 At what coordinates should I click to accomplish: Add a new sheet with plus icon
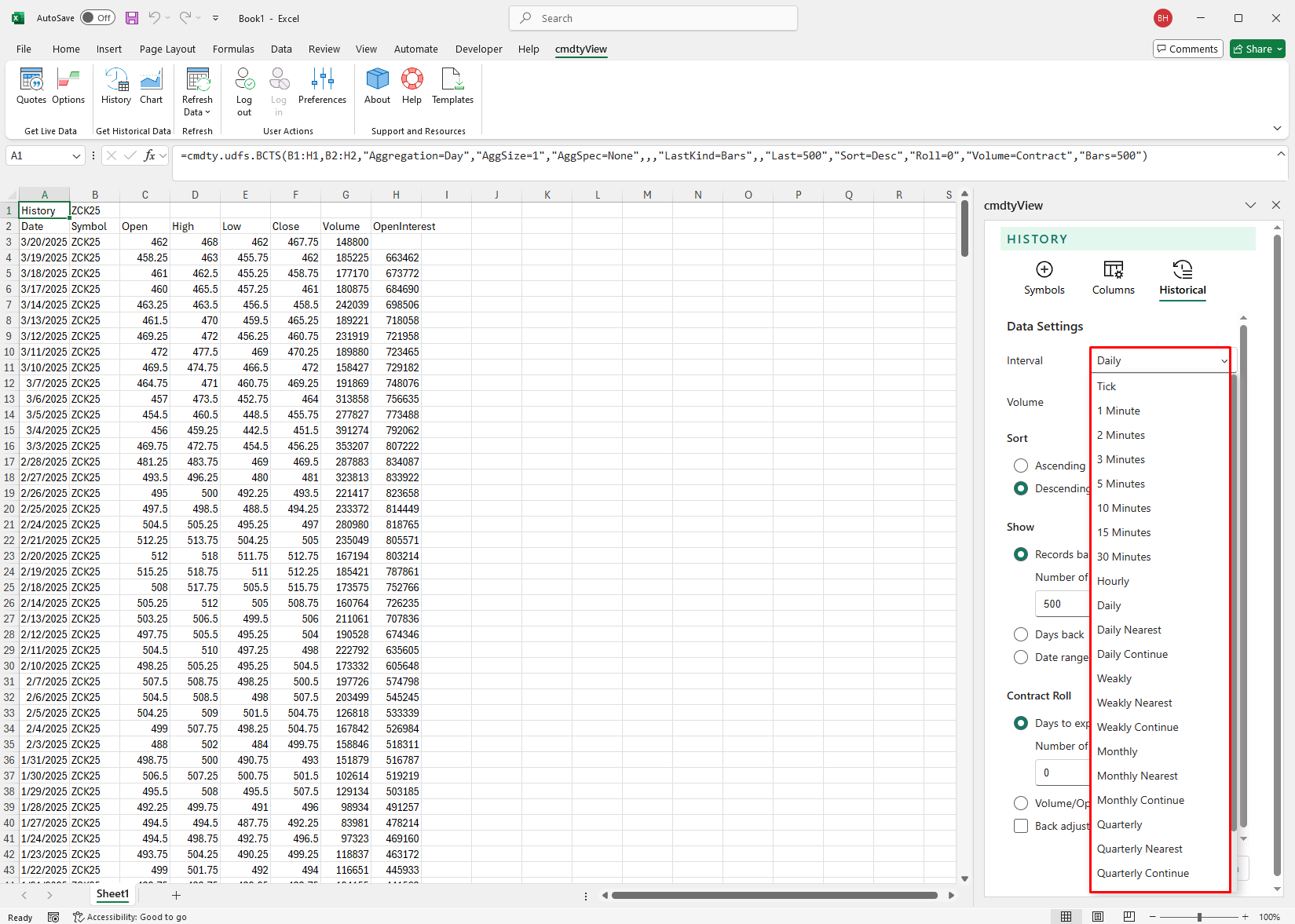pos(176,895)
